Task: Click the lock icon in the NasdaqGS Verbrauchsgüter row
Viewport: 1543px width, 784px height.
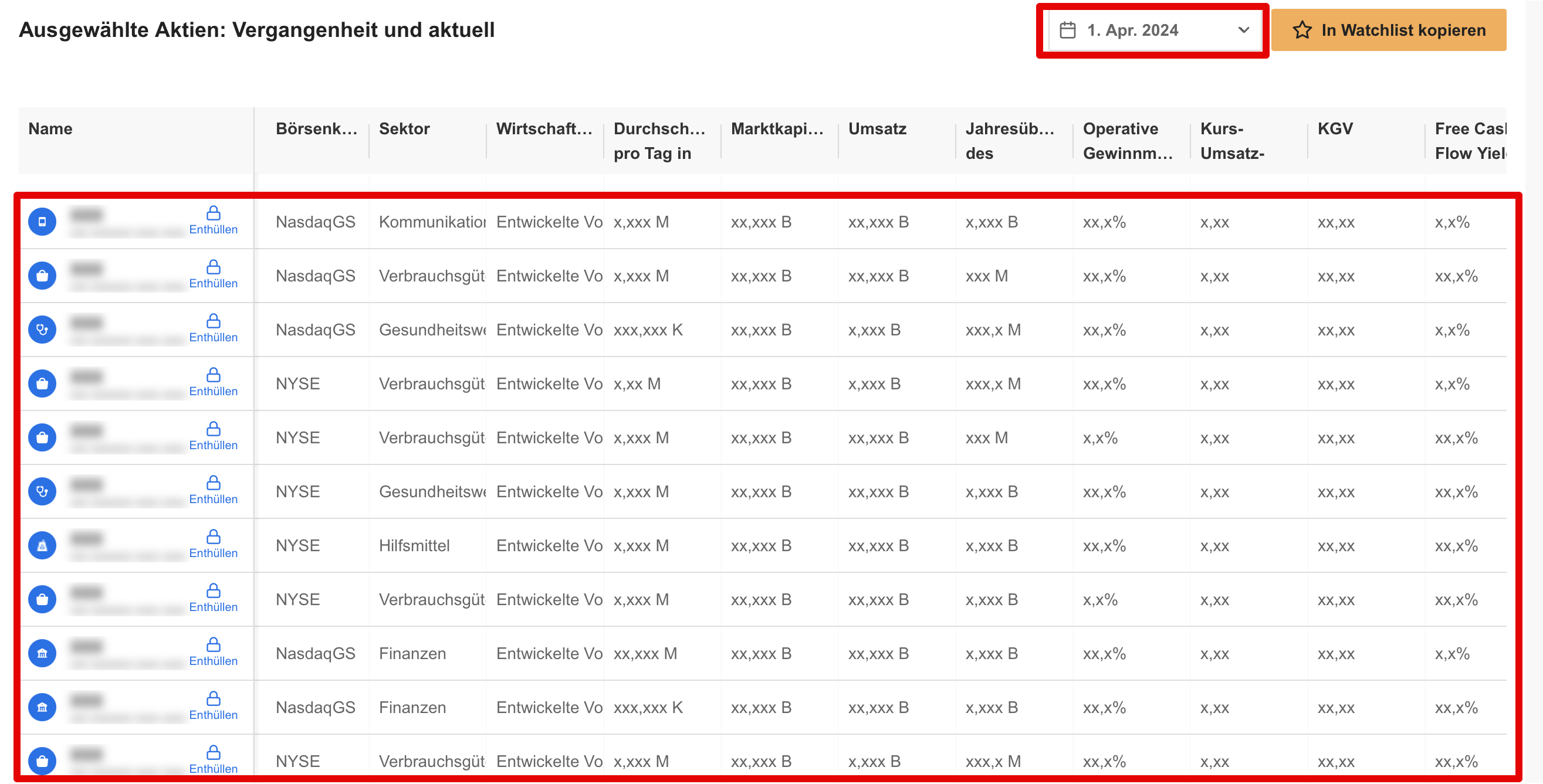Action: click(x=213, y=267)
